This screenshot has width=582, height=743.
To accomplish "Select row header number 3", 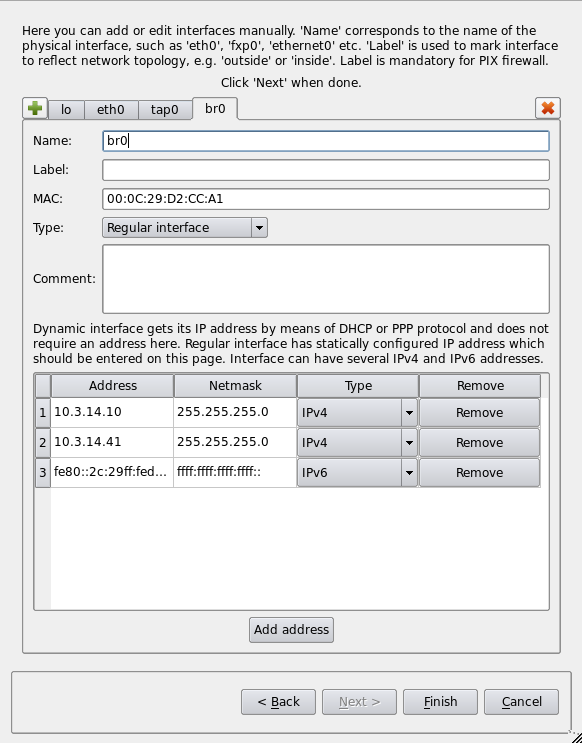I will (x=43, y=472).
